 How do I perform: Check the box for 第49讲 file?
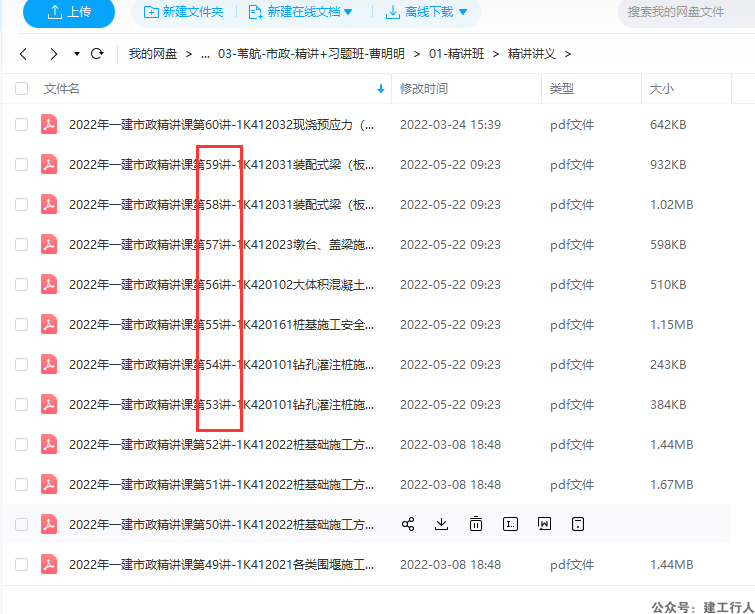point(21,564)
